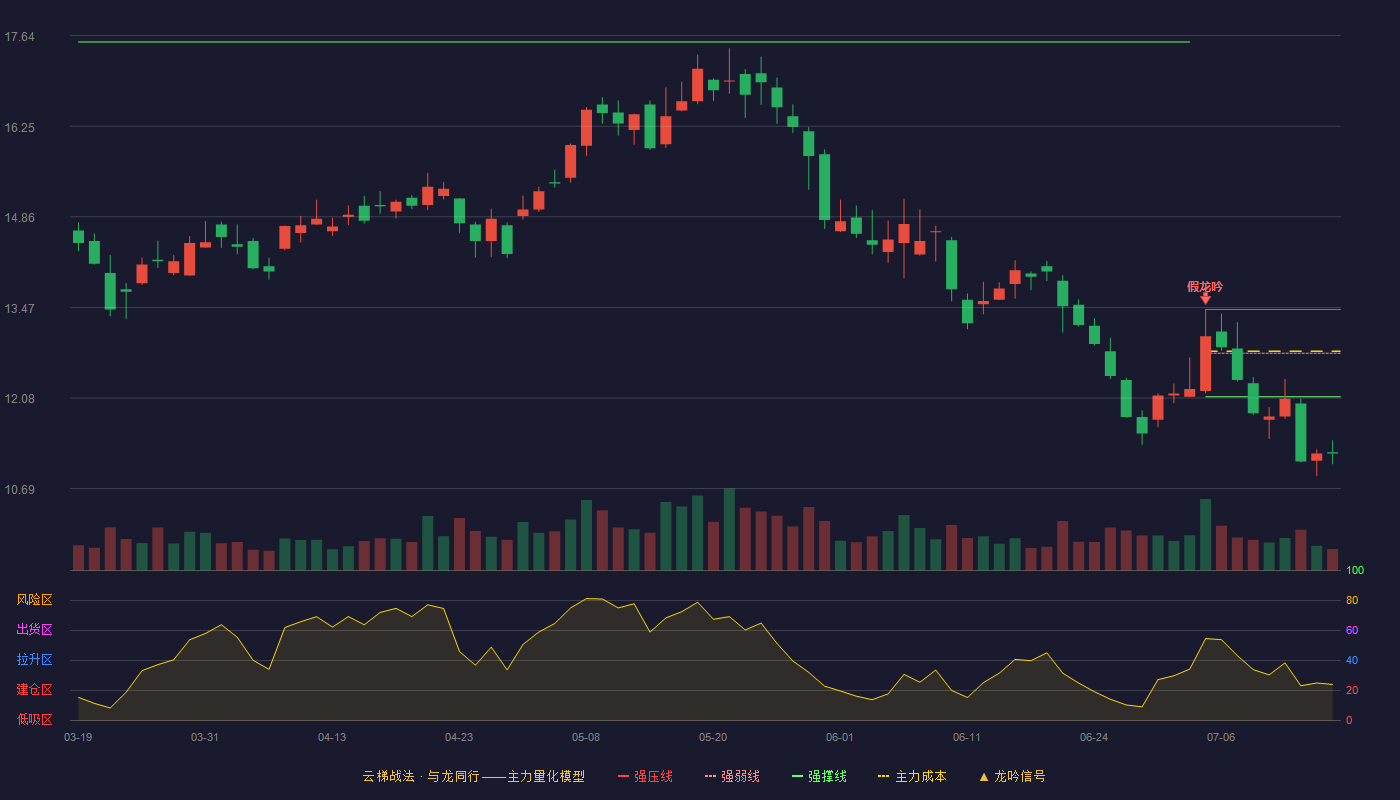Select the 拉升区 zone label
Image resolution: width=1400 pixels, height=800 pixels.
pyautogui.click(x=34, y=660)
